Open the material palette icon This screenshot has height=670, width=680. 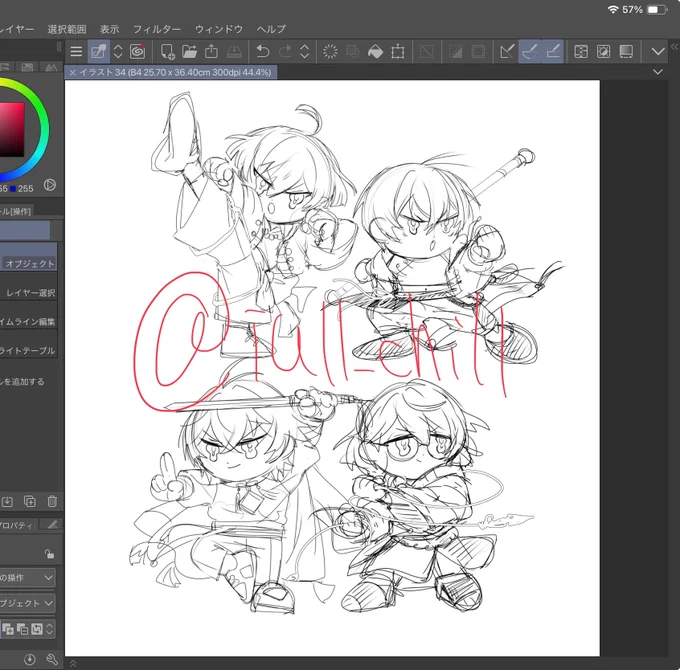tap(604, 52)
